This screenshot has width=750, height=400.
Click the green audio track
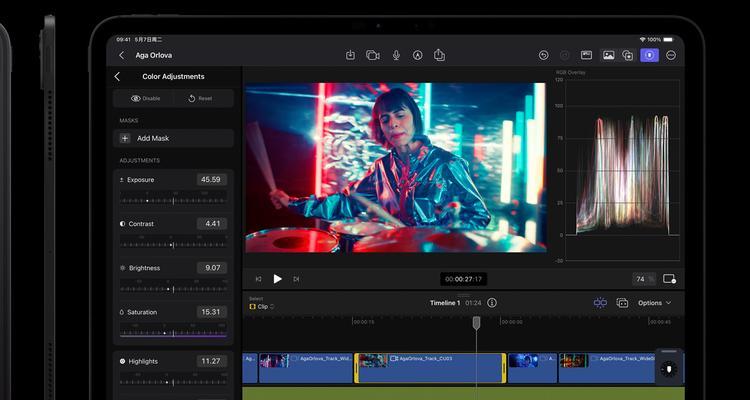(x=463, y=393)
